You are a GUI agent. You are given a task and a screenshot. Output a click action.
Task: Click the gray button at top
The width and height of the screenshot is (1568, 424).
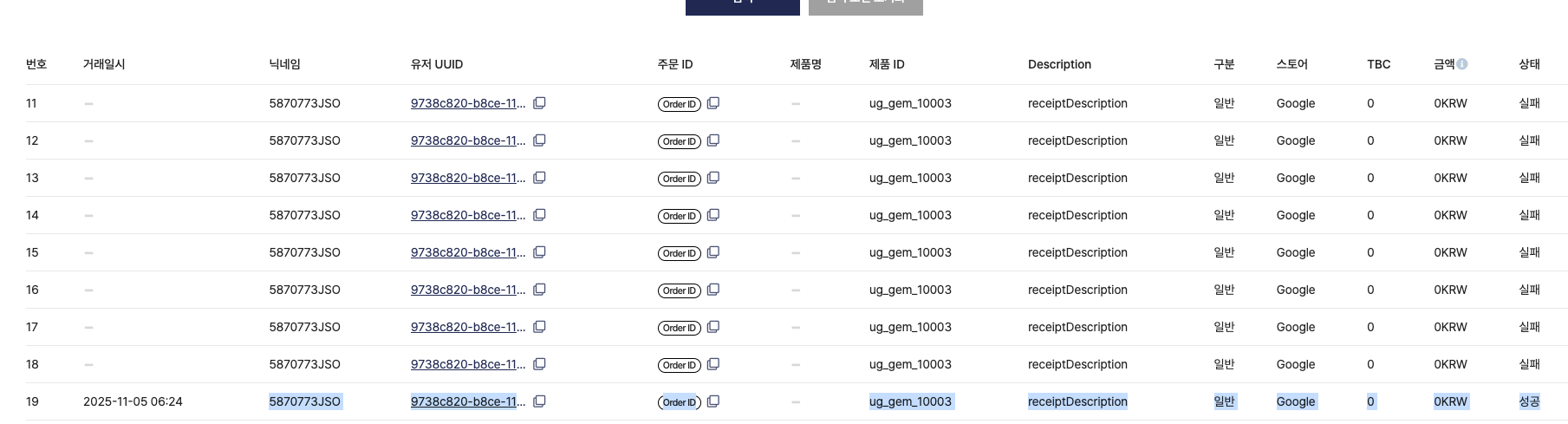pyautogui.click(x=865, y=5)
